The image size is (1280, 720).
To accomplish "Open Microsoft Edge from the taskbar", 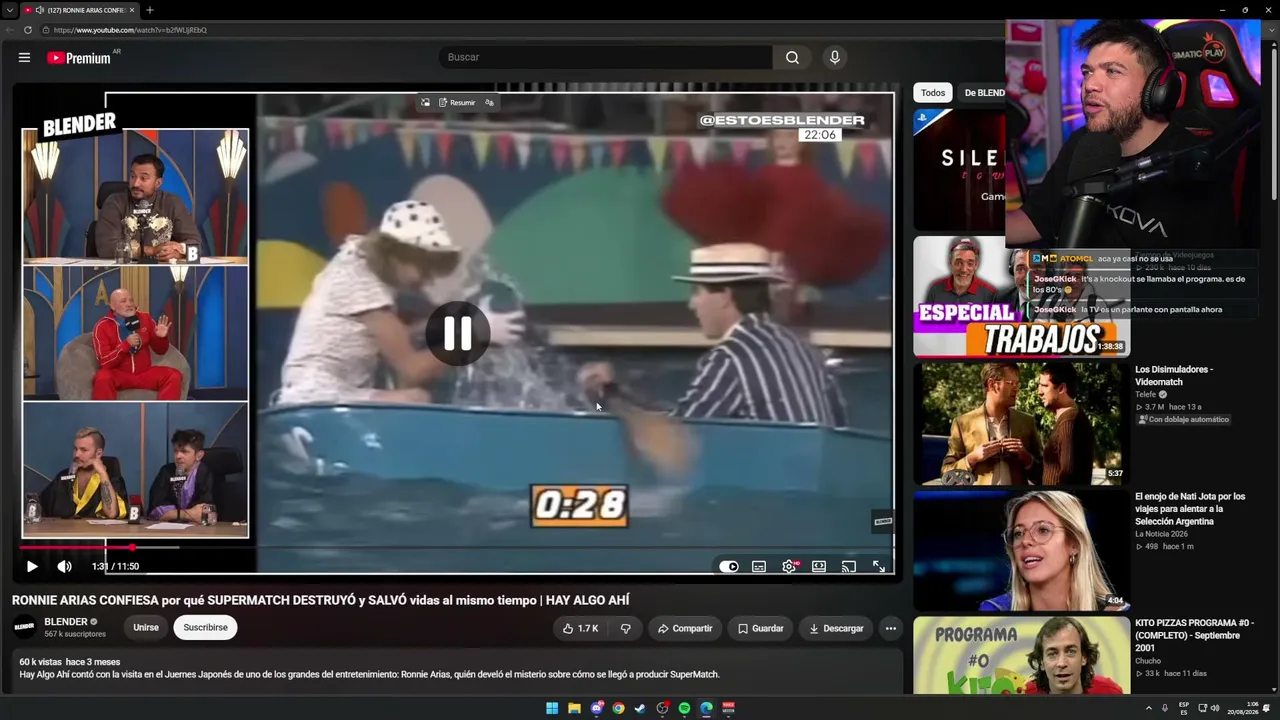I will (x=706, y=708).
